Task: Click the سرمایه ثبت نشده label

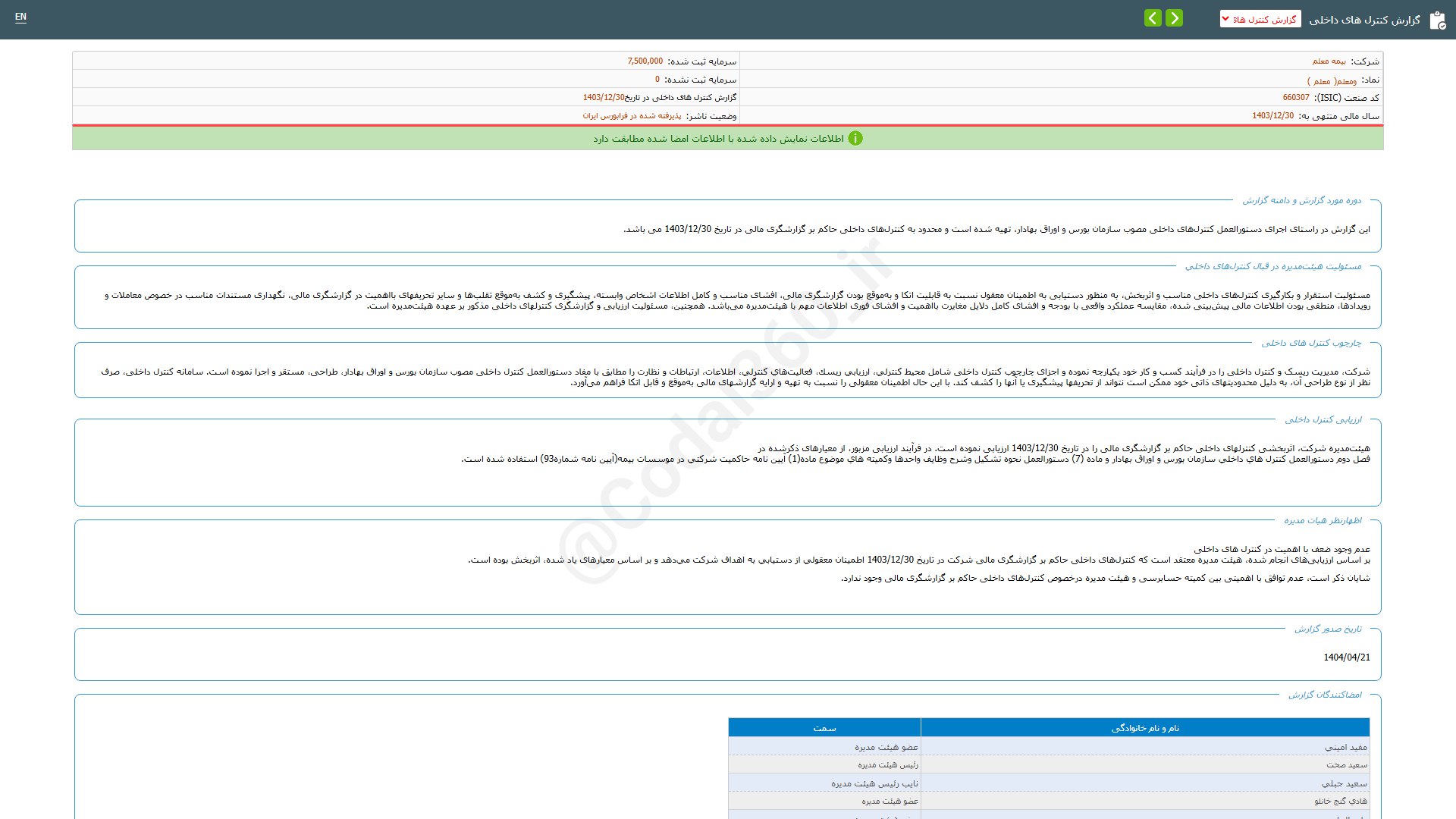Action: (701, 80)
